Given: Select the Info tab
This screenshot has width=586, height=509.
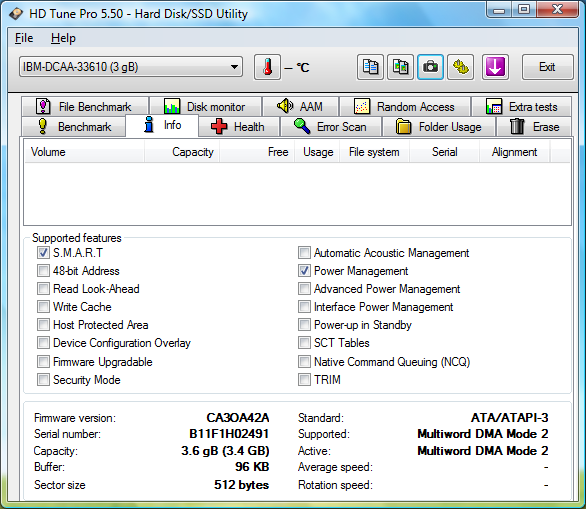Looking at the screenshot, I should point(162,125).
